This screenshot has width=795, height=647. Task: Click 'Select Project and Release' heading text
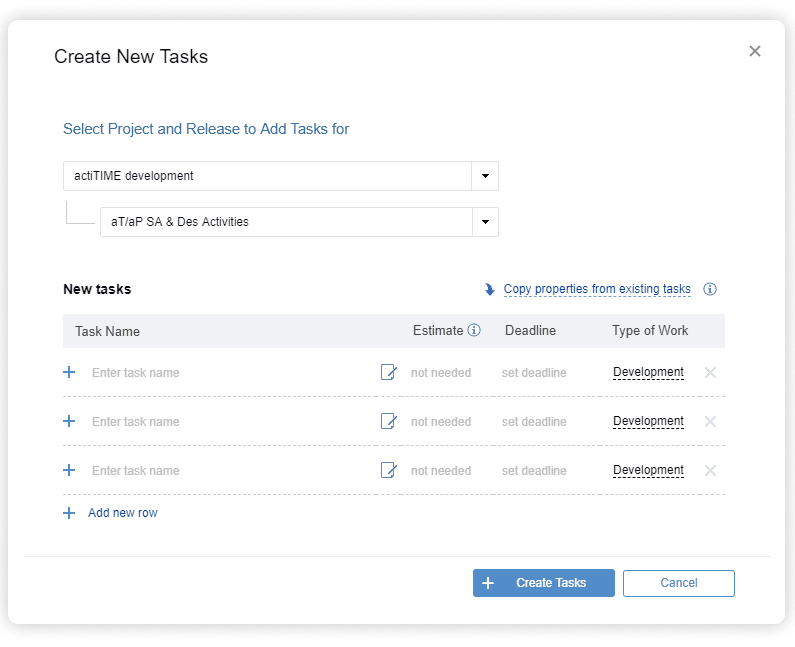coord(206,129)
